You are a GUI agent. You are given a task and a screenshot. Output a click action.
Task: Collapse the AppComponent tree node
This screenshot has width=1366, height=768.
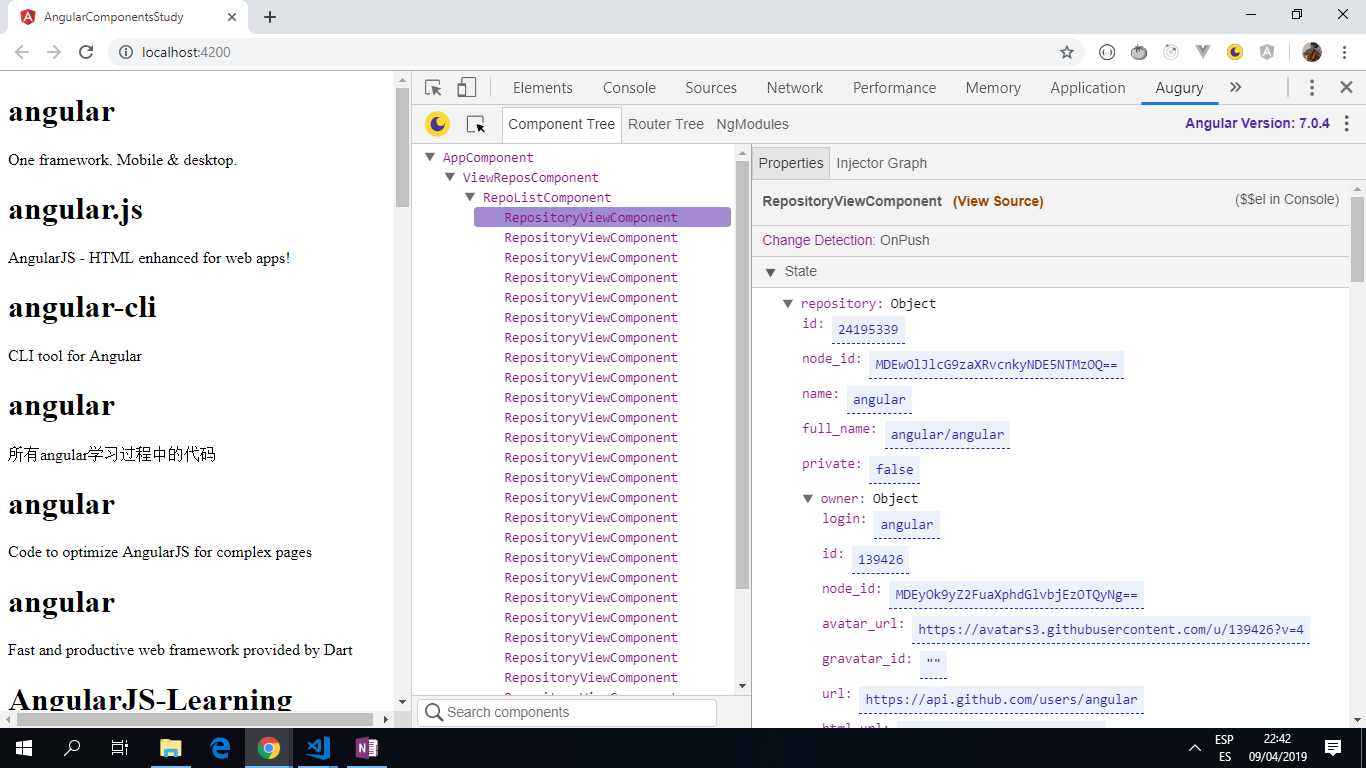(430, 157)
